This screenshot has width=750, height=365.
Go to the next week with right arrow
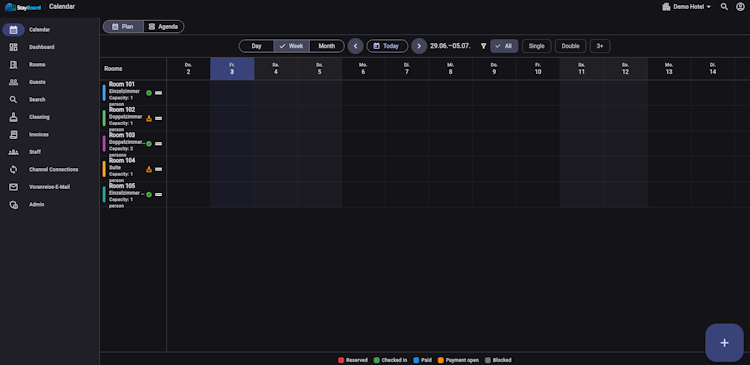[x=419, y=46]
